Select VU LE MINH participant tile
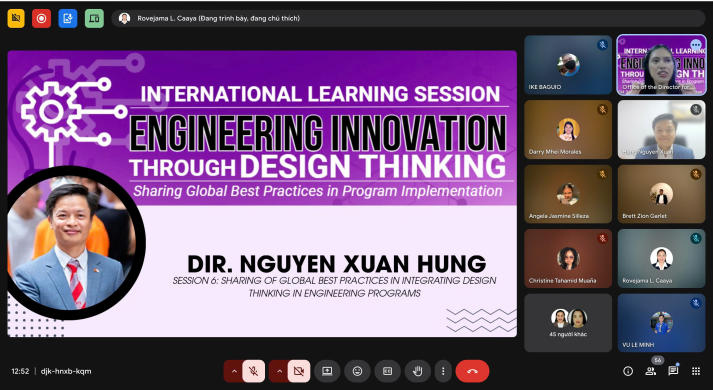This screenshot has height=390, width=713. point(662,323)
